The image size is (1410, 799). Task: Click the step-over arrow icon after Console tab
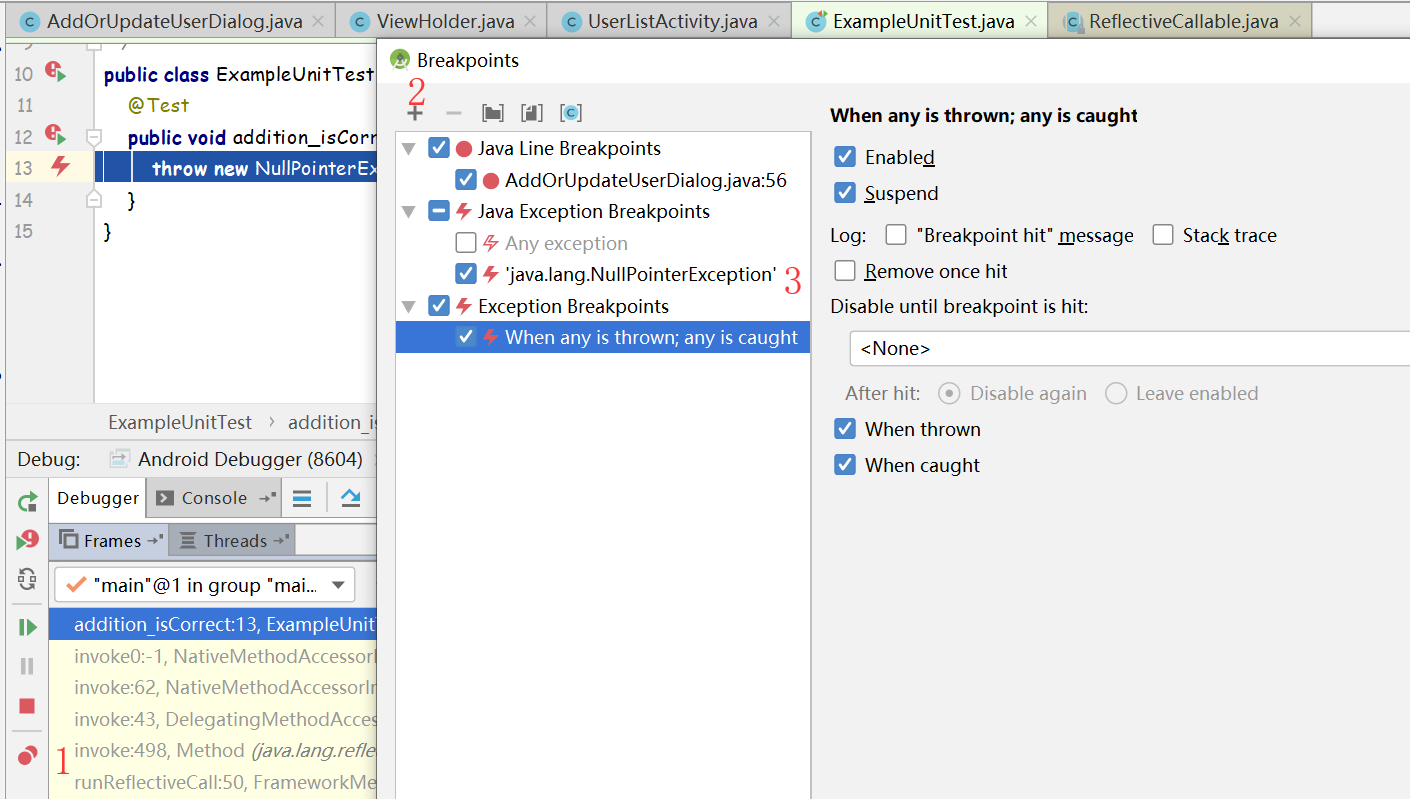tap(351, 498)
